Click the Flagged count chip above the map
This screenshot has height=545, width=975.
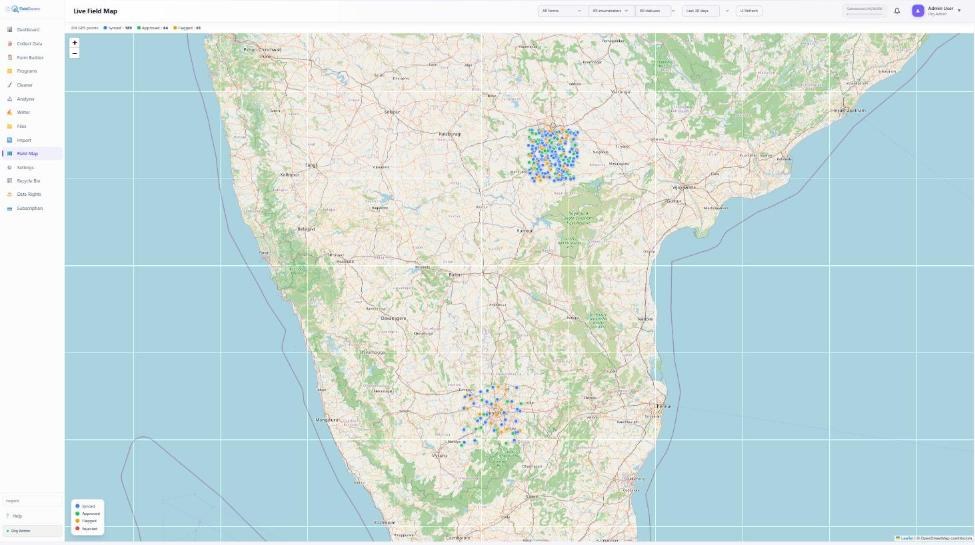[187, 28]
